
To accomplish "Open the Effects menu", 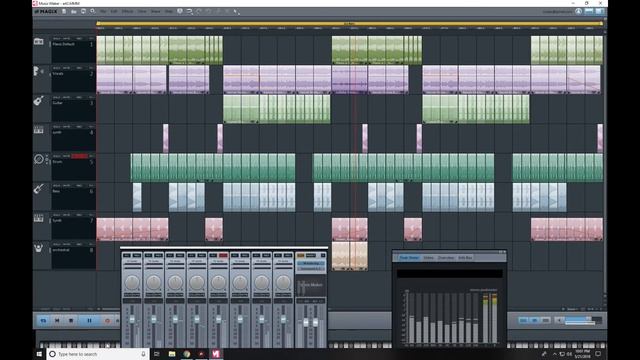I will (x=127, y=11).
